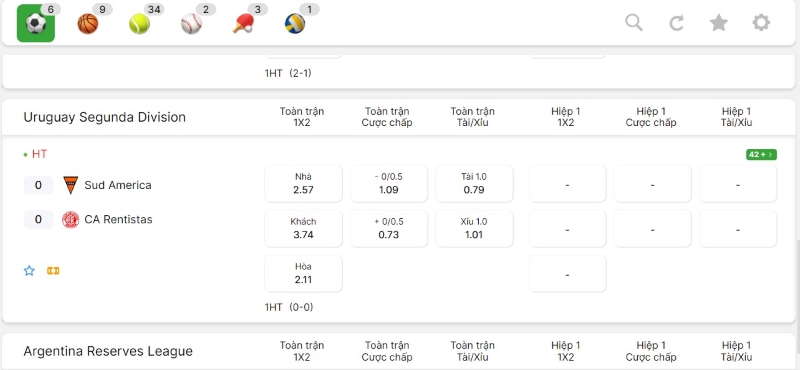
Task: Expand more markets with 42+ badge
Action: (x=761, y=155)
